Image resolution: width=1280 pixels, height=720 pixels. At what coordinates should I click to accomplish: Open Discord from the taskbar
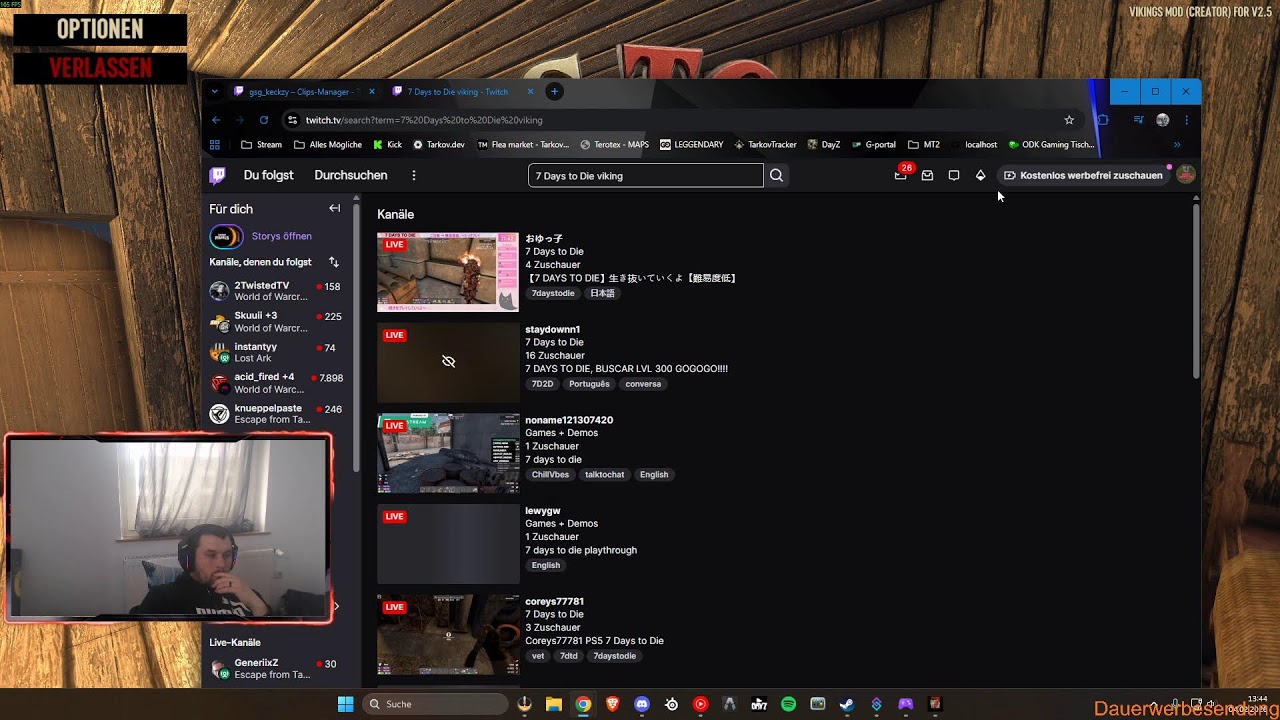point(642,704)
